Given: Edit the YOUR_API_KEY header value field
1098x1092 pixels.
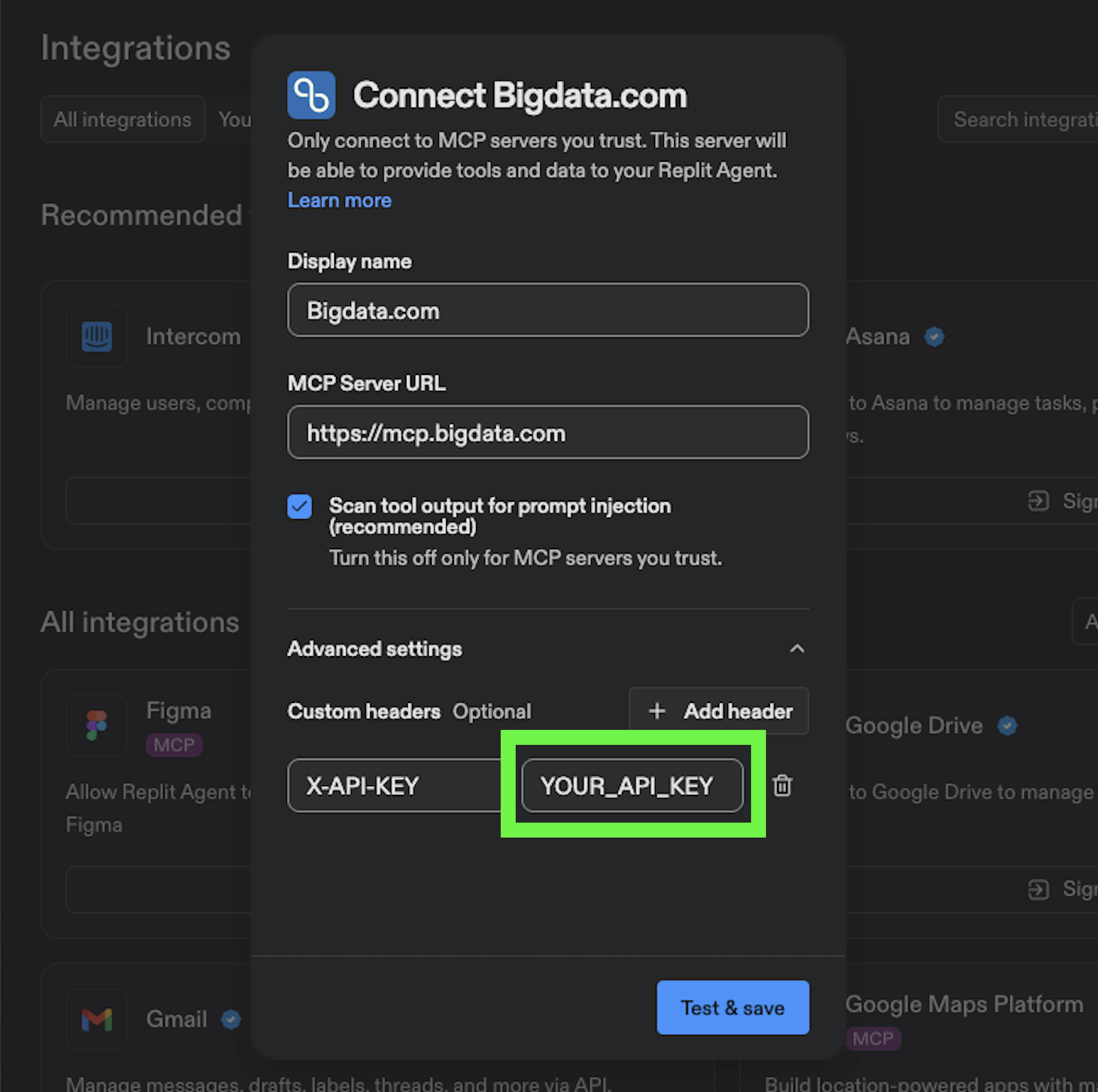Looking at the screenshot, I should coord(632,785).
